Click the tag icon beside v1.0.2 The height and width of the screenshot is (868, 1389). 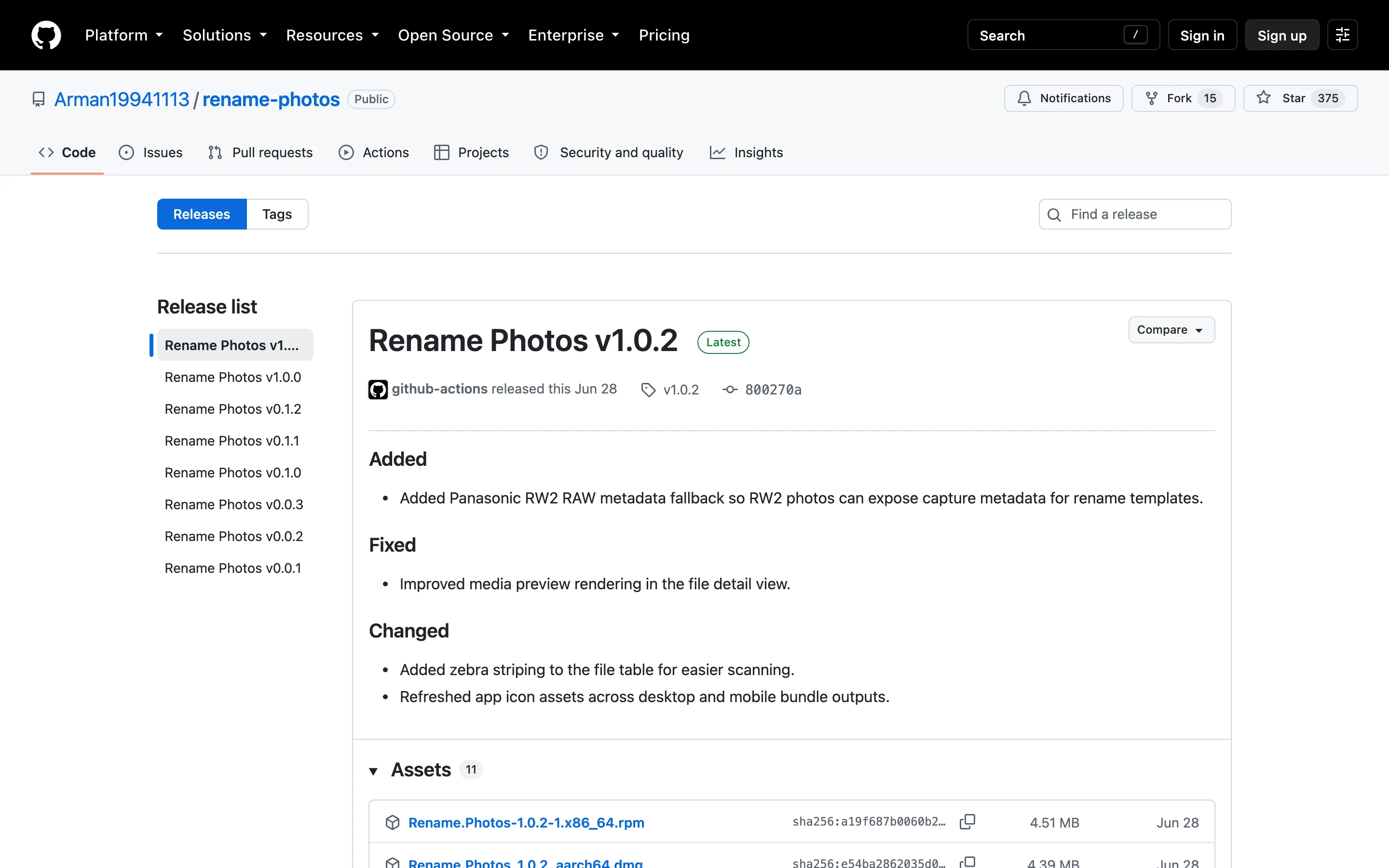click(648, 390)
